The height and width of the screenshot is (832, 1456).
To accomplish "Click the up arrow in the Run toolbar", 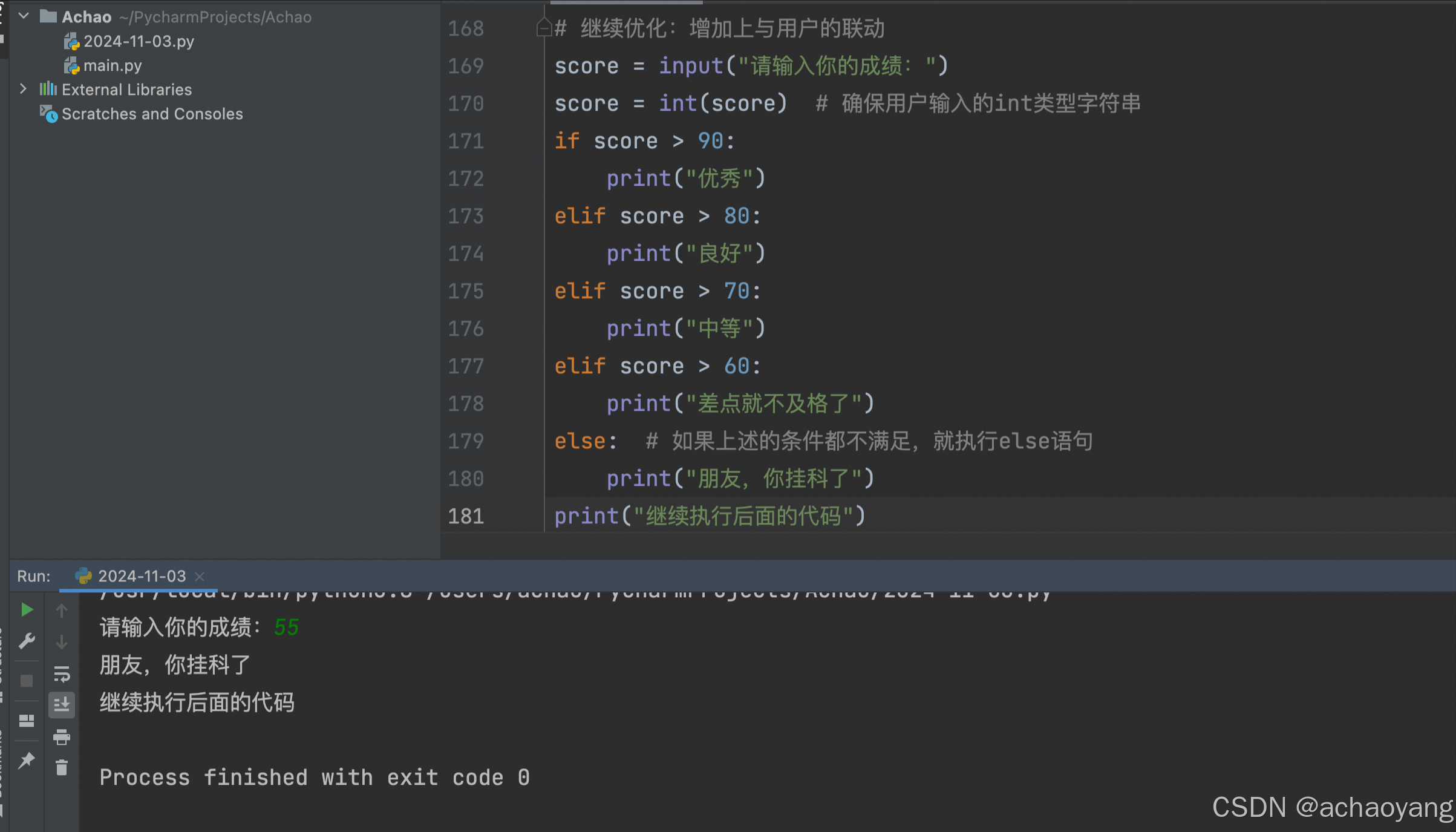I will tap(61, 611).
